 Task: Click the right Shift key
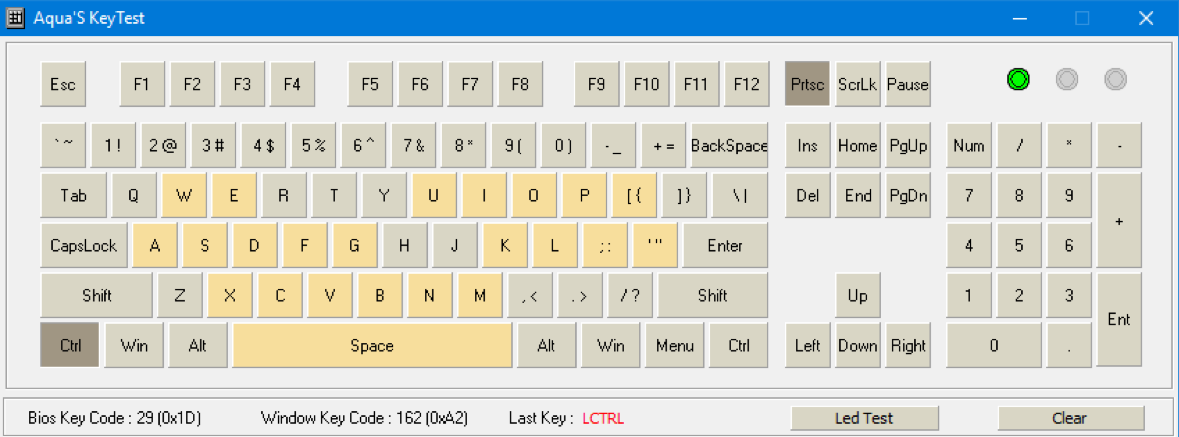coord(712,296)
